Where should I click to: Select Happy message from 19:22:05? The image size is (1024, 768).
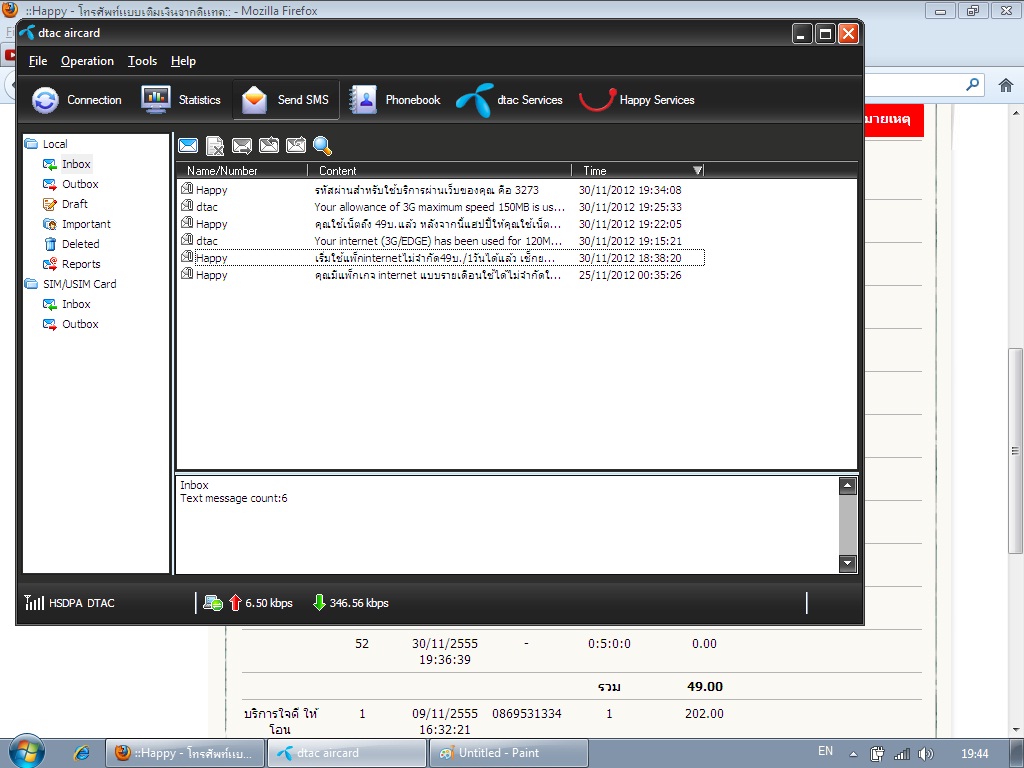[441, 224]
